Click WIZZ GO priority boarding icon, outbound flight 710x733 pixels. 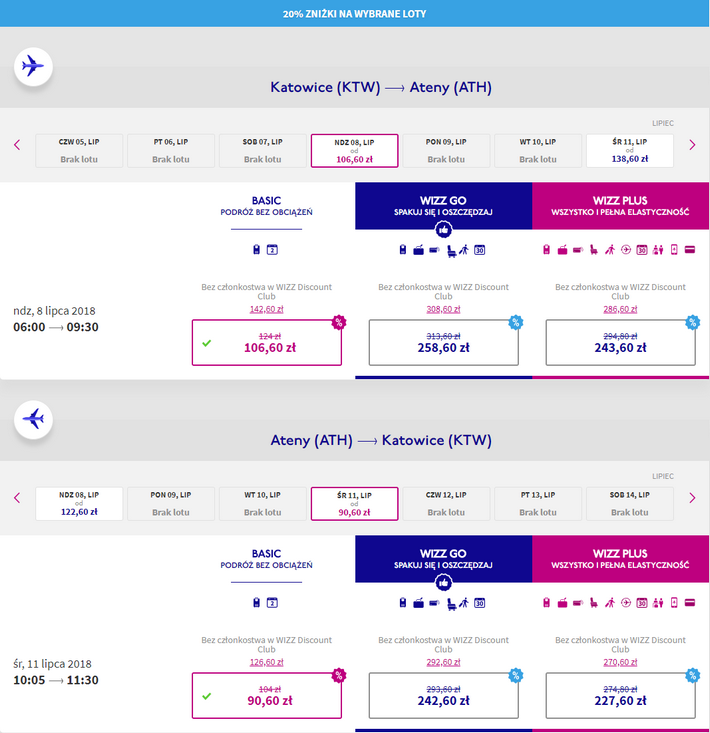(x=464, y=250)
